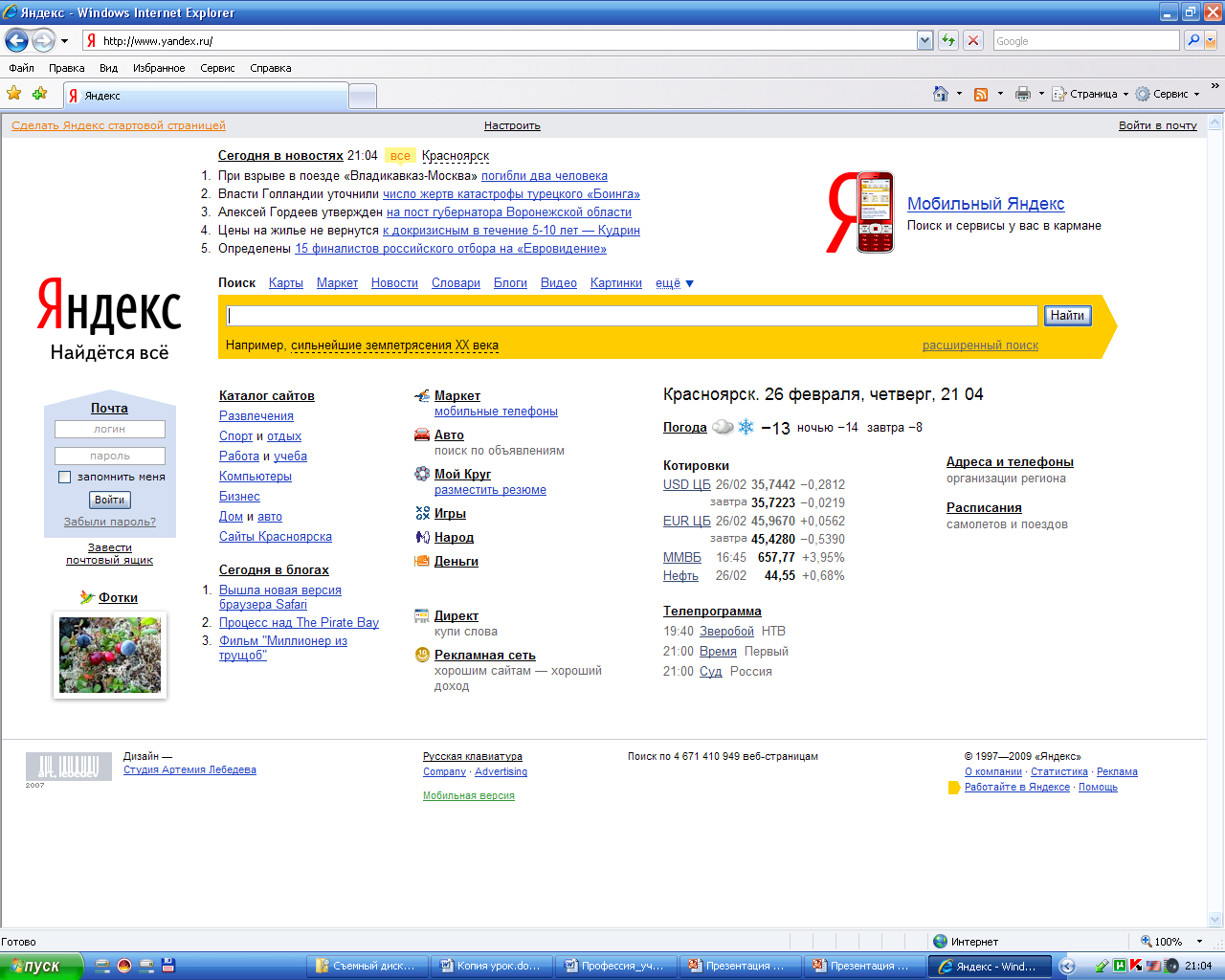
Task: Open the ещё services dropdown
Action: click(x=675, y=283)
